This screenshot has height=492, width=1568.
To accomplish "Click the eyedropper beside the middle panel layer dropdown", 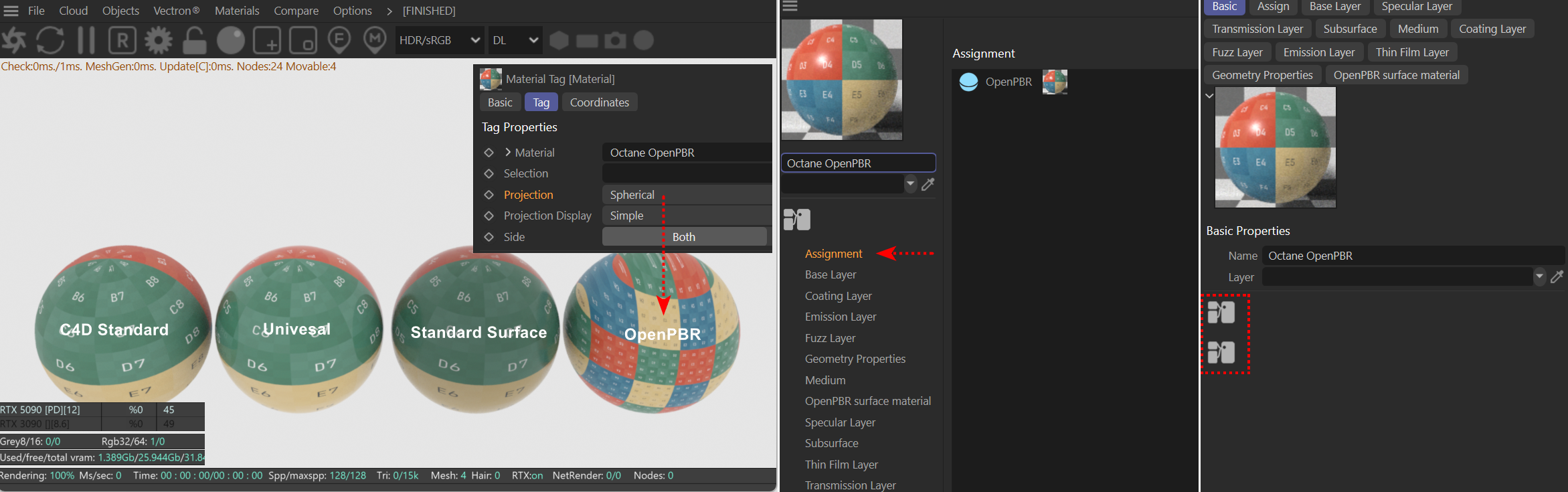I will tap(928, 184).
